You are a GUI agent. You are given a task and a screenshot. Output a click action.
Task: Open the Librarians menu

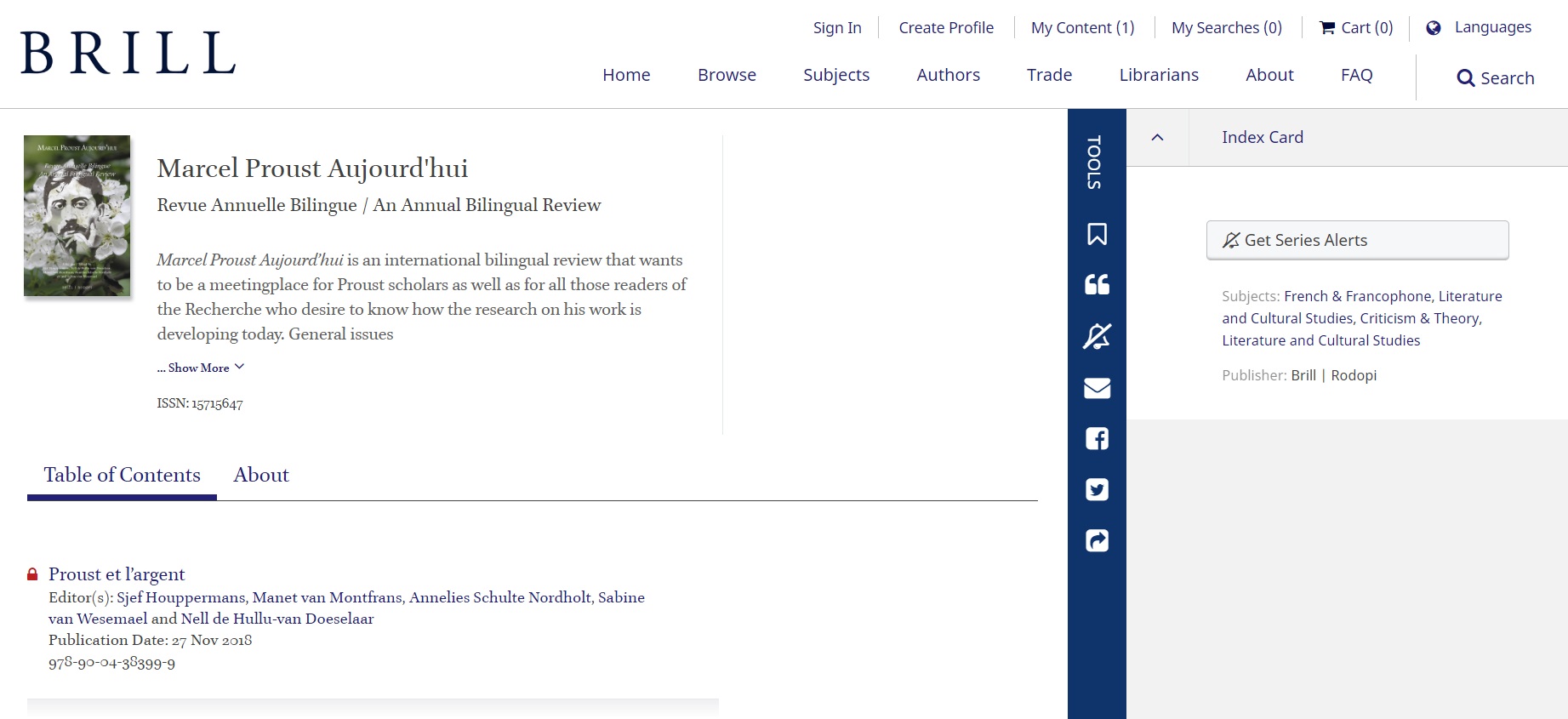(1159, 75)
